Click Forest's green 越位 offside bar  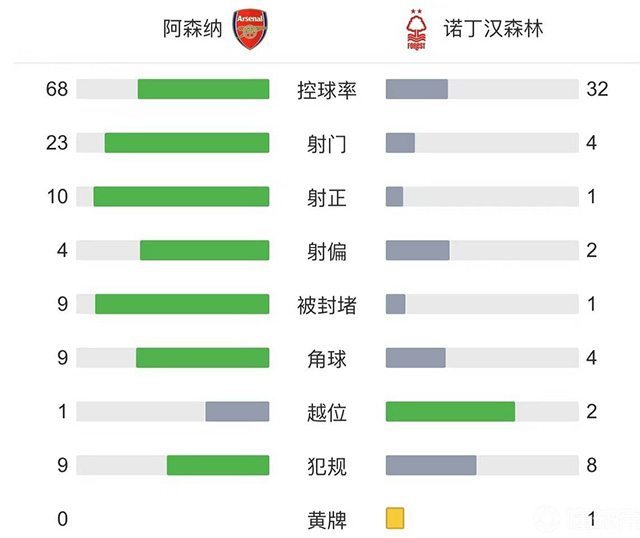click(x=450, y=411)
